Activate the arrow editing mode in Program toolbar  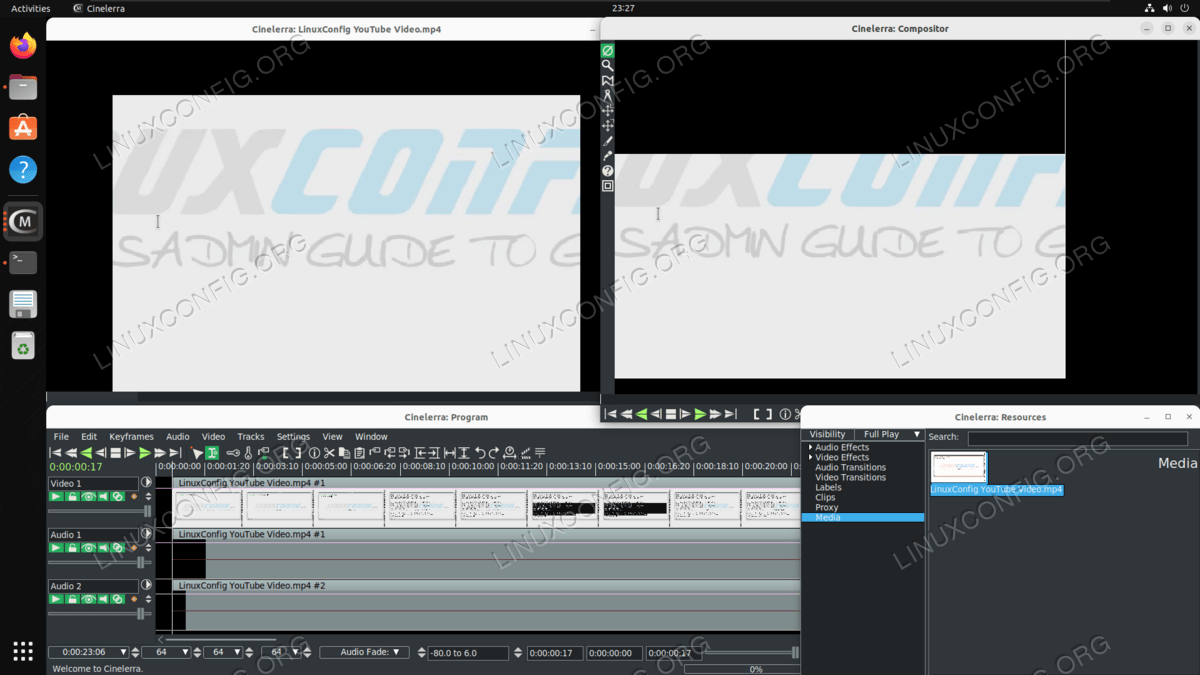pyautogui.click(x=197, y=453)
